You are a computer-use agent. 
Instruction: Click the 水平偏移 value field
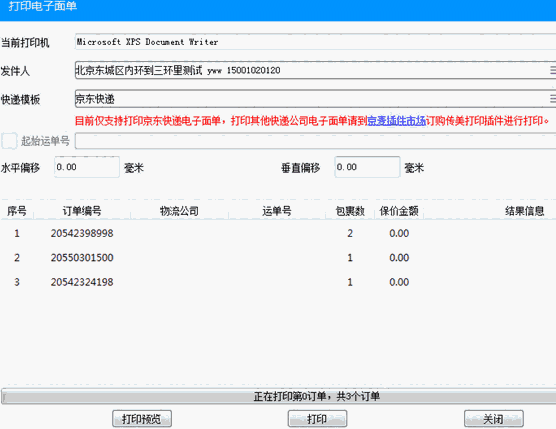[x=87, y=167]
